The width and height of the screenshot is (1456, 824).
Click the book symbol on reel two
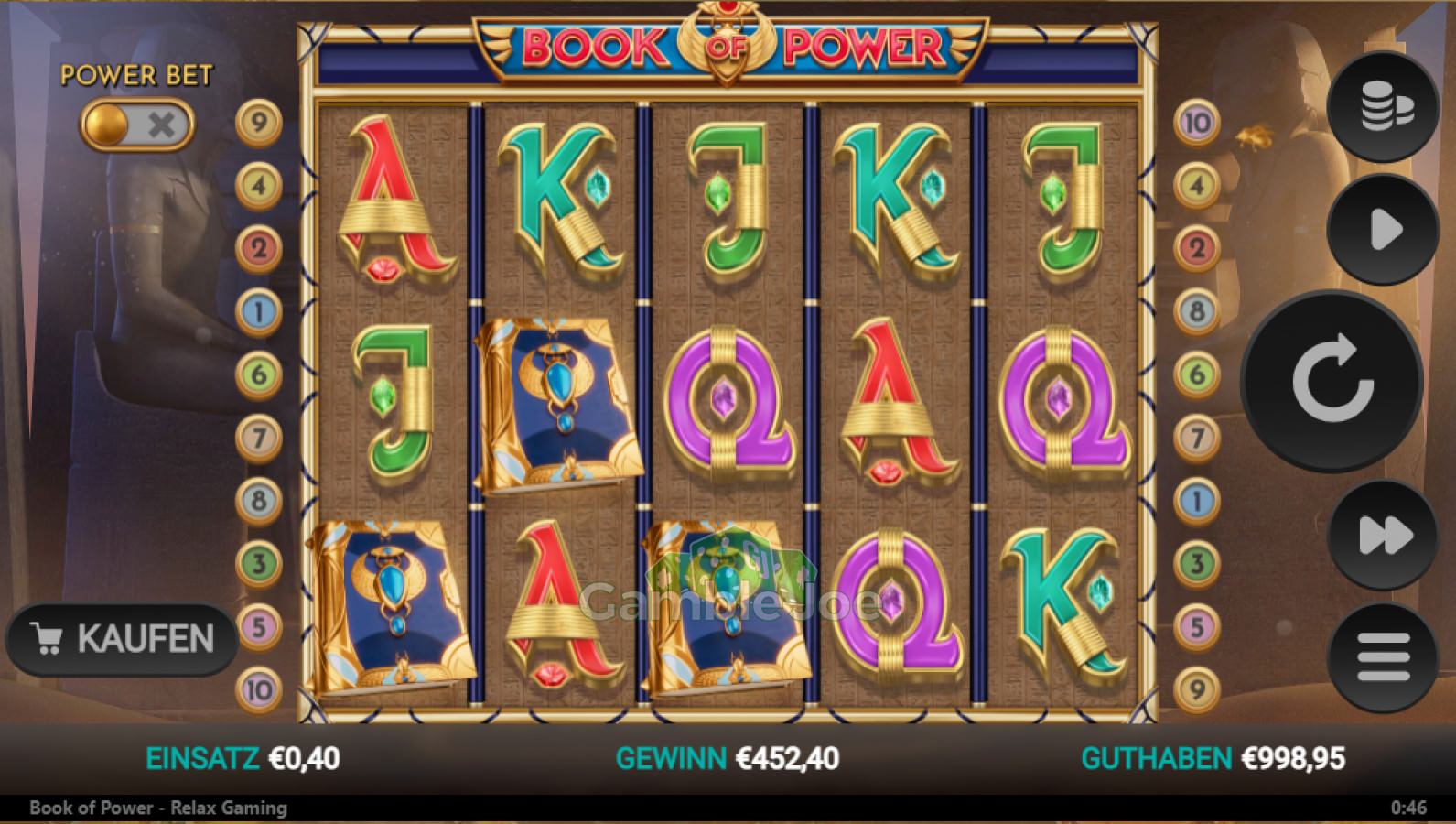tap(557, 405)
